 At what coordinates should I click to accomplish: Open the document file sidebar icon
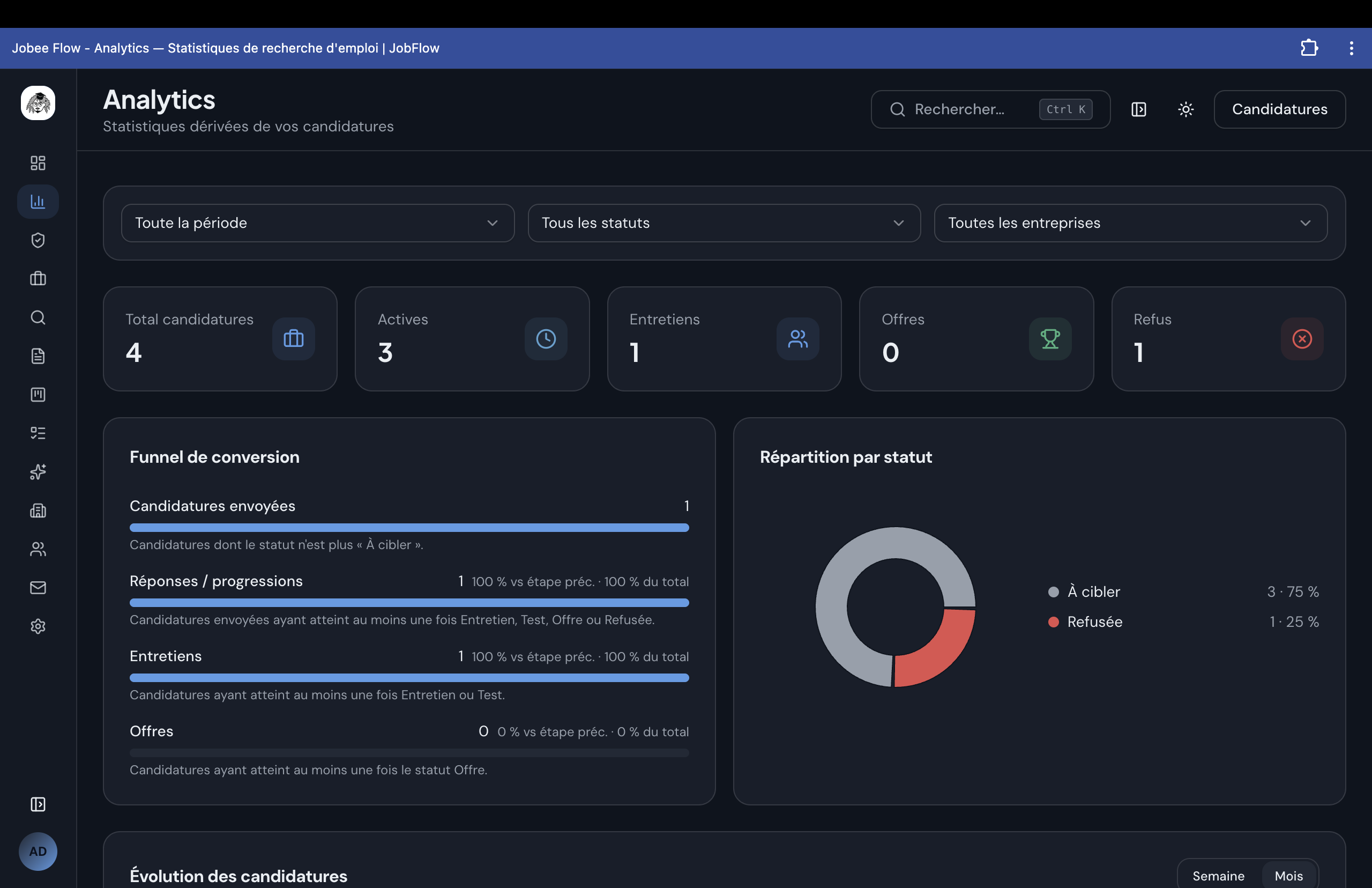[x=38, y=357]
